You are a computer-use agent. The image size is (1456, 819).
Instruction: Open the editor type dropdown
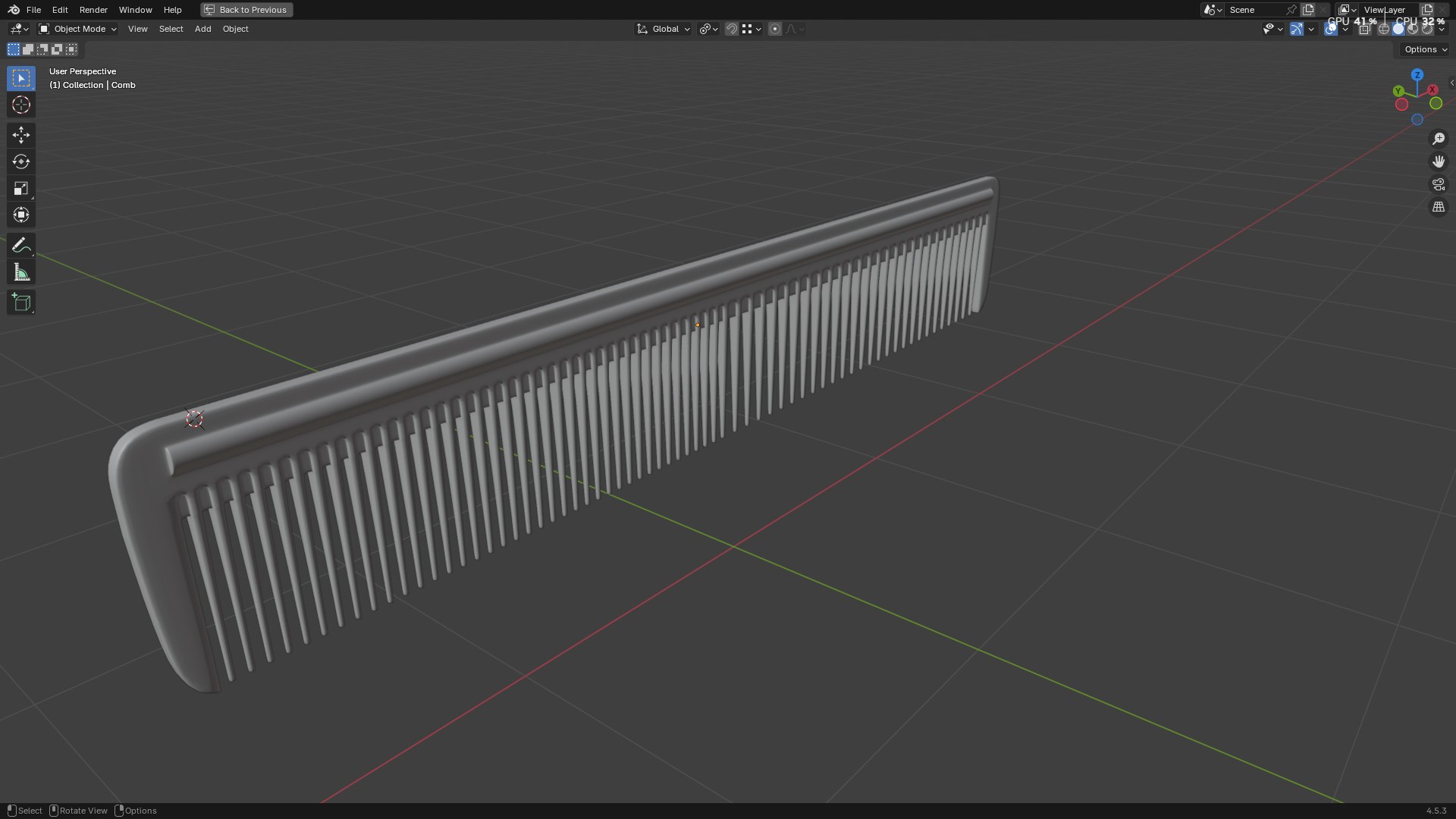(x=19, y=29)
